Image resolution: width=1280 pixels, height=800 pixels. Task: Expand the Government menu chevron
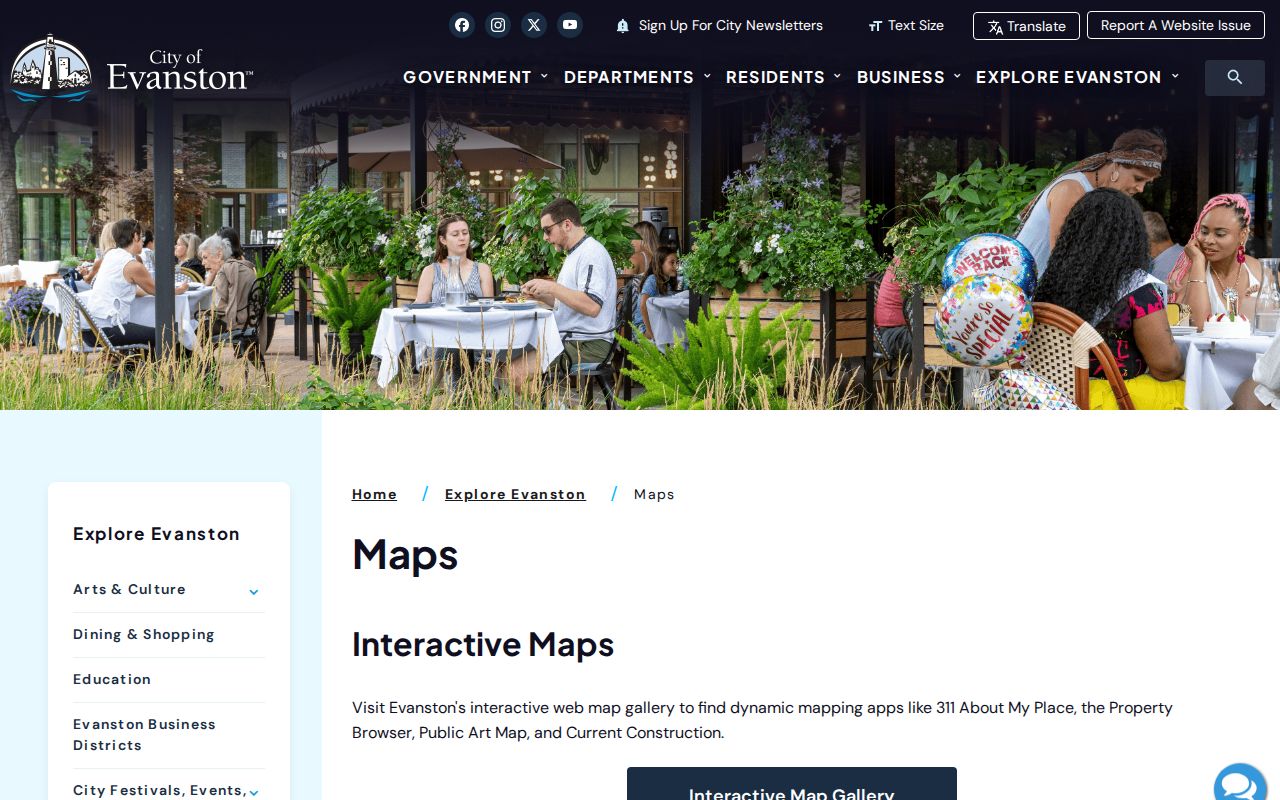pos(544,77)
